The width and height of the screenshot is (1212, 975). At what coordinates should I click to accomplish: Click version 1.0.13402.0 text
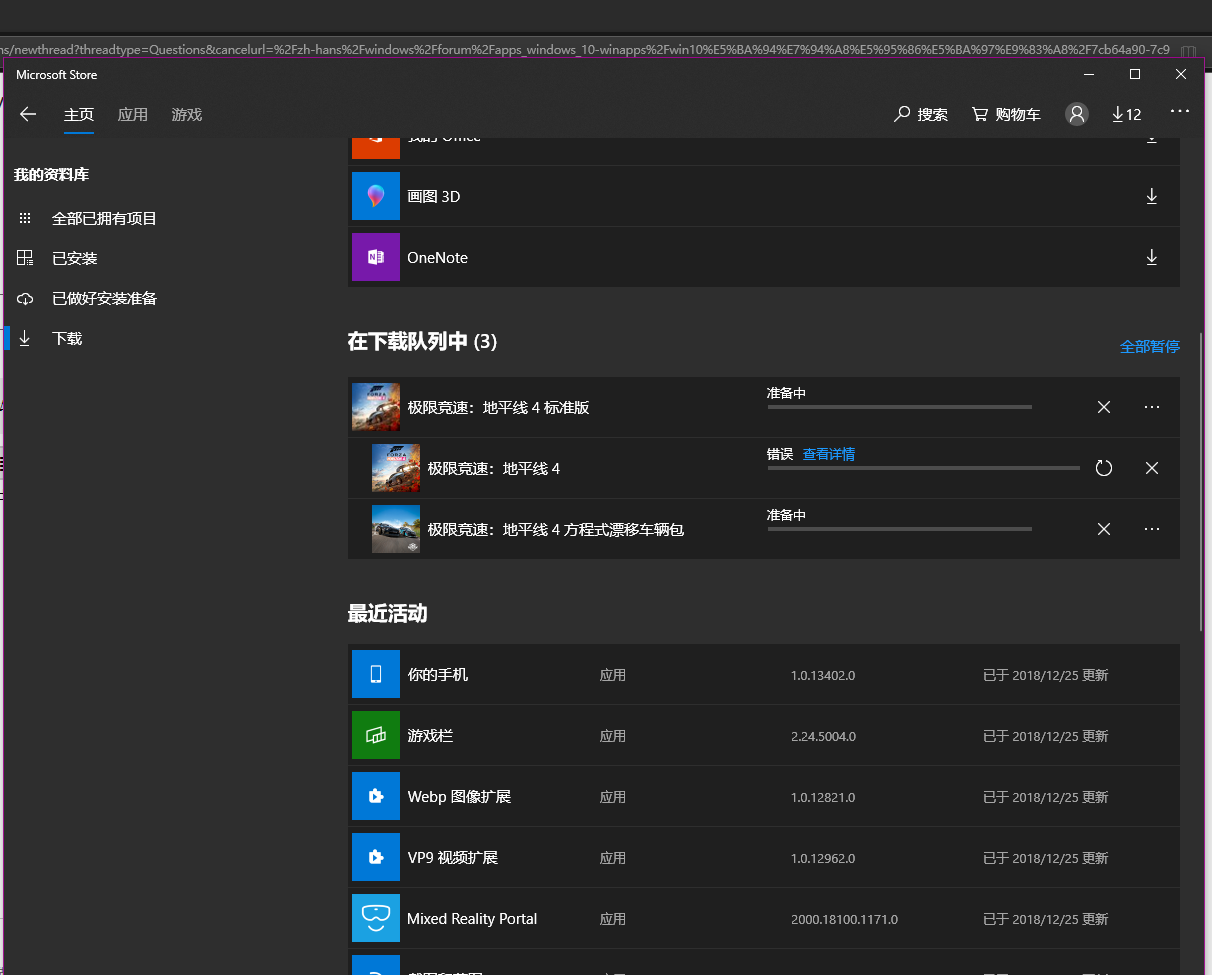point(823,675)
